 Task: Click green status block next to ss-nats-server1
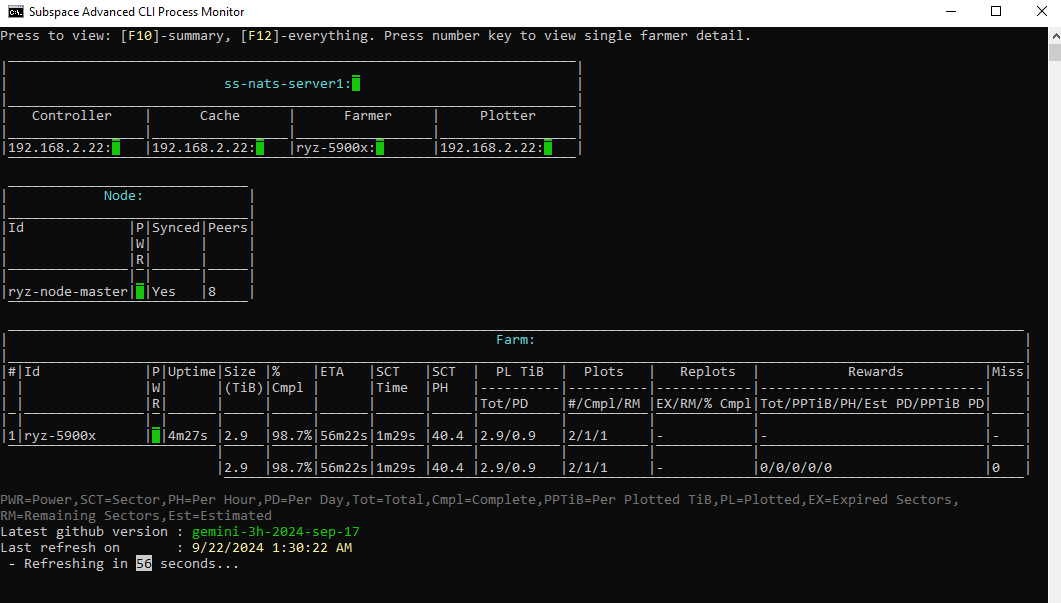pyautogui.click(x=356, y=83)
